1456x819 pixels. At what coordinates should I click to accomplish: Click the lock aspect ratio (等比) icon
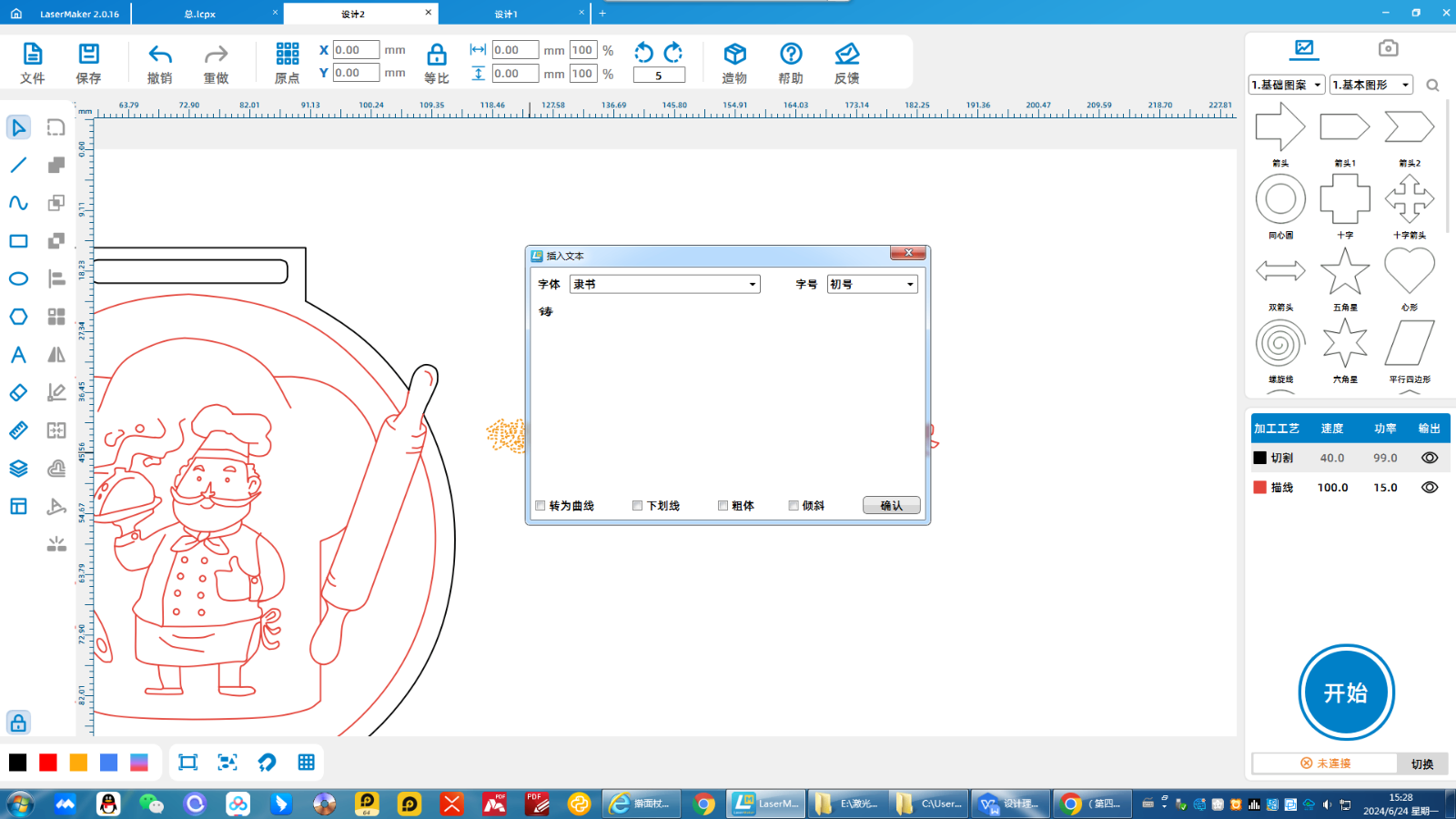[x=437, y=55]
